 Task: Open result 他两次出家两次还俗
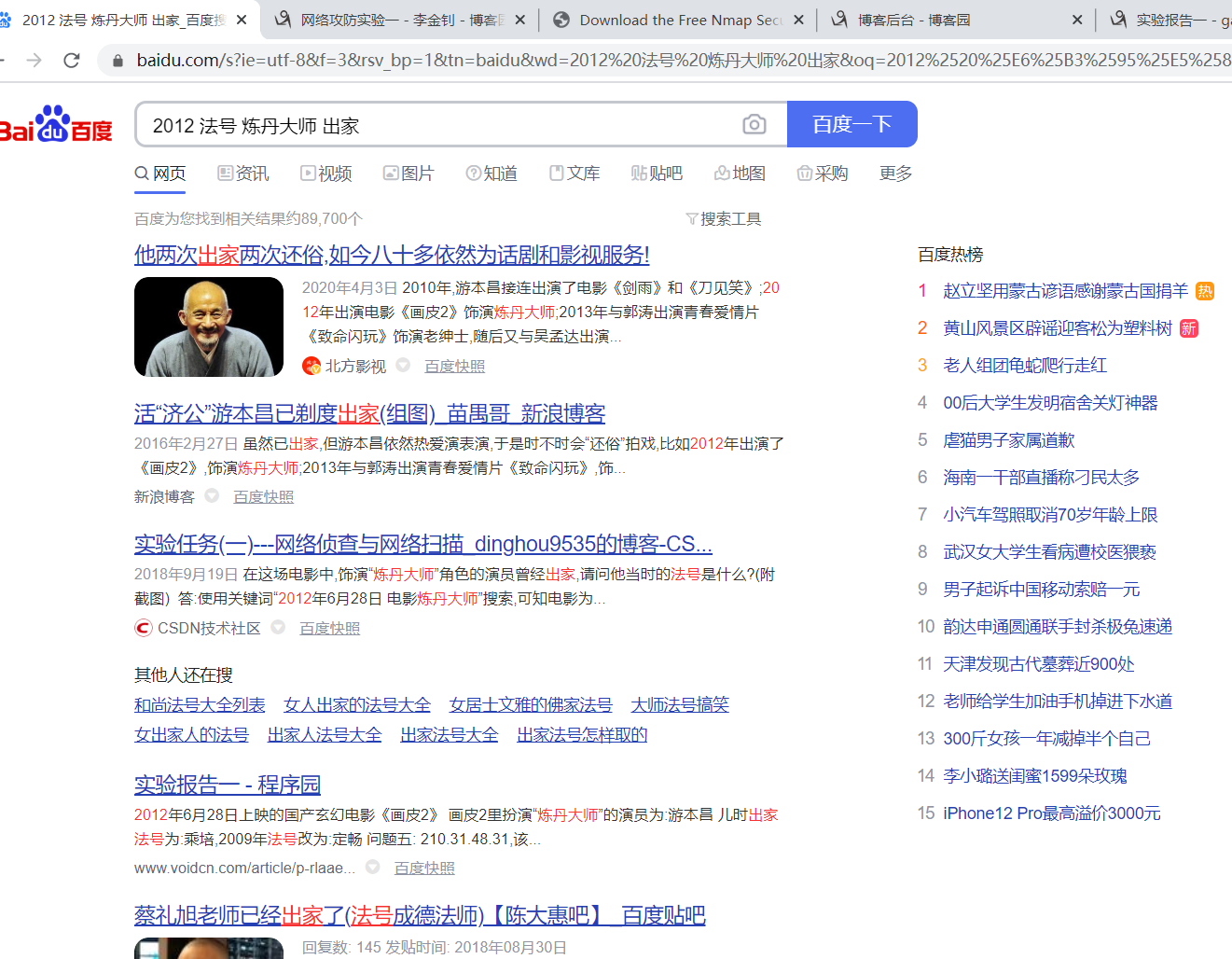pyautogui.click(x=392, y=255)
